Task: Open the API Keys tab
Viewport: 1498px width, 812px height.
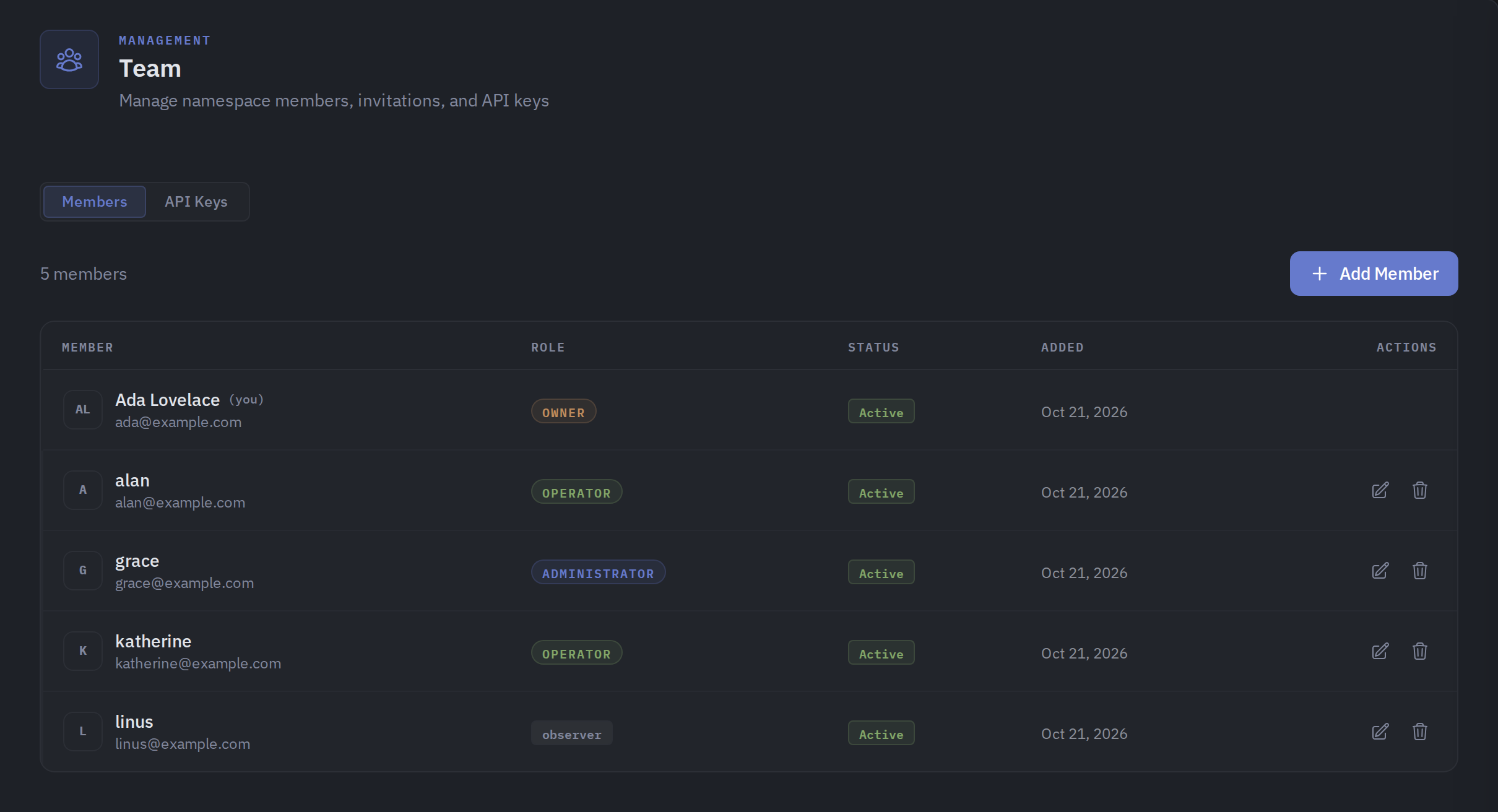Action: click(x=196, y=202)
